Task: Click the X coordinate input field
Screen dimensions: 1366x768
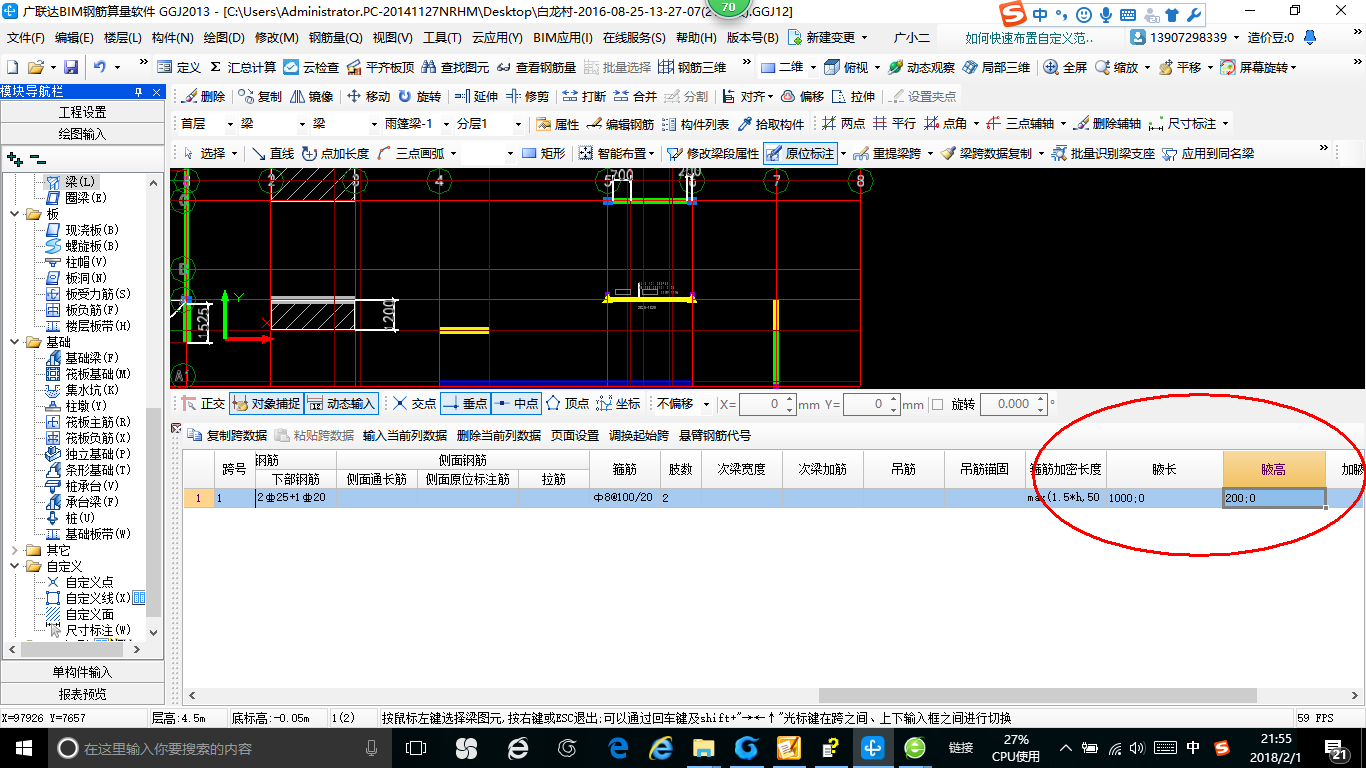Action: pos(767,404)
